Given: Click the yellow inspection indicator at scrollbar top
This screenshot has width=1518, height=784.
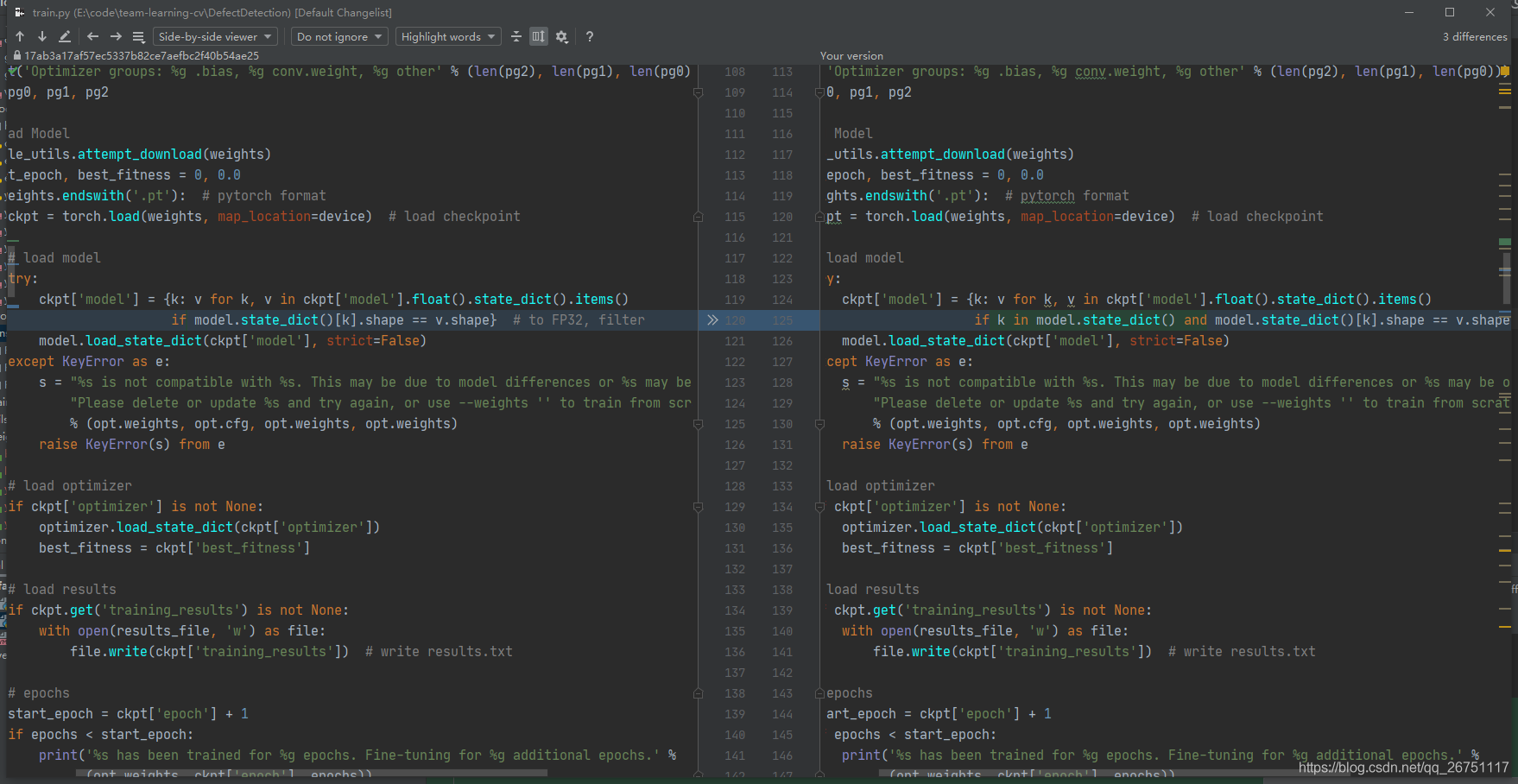Looking at the screenshot, I should tap(1505, 71).
